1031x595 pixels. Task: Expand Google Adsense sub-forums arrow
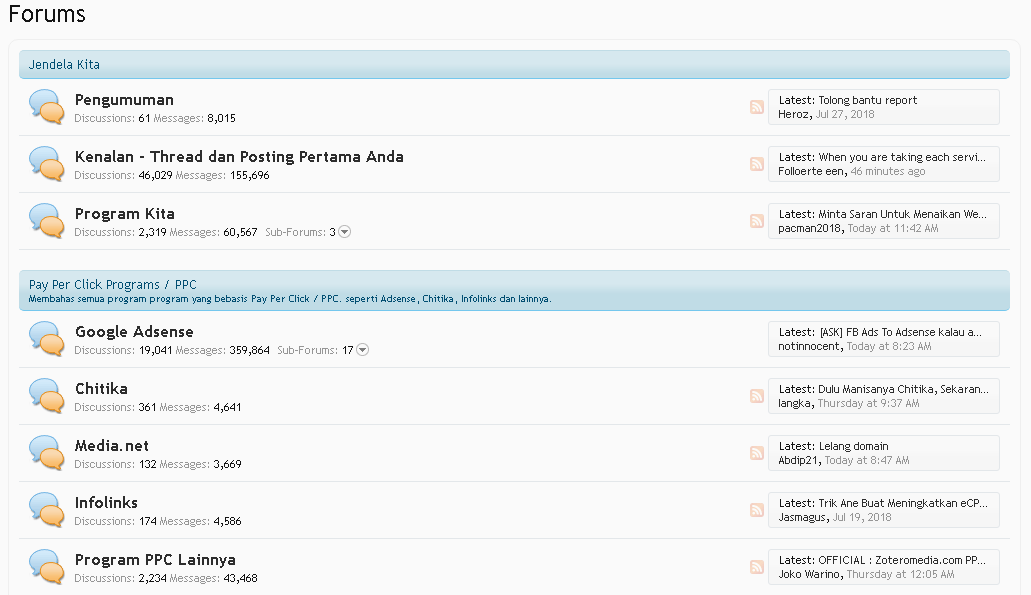point(362,350)
